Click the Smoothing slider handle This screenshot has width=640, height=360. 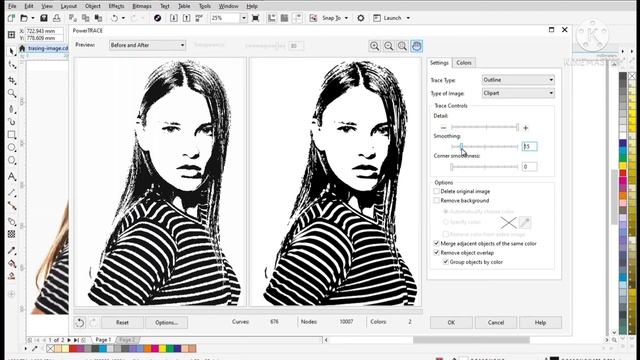[461, 147]
